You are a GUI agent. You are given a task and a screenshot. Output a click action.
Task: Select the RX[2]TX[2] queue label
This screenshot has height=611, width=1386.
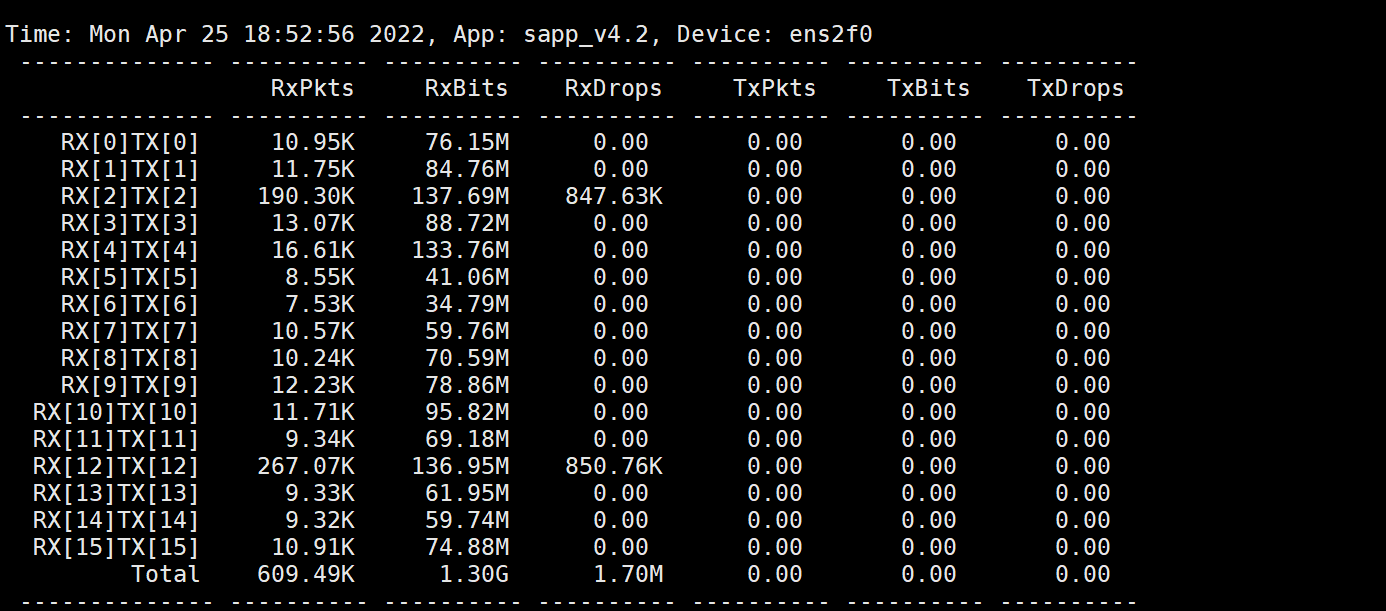coord(130,196)
